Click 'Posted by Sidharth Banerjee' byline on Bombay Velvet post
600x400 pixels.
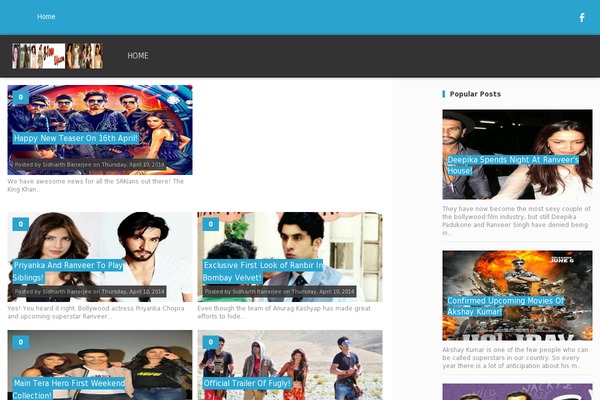pos(279,292)
